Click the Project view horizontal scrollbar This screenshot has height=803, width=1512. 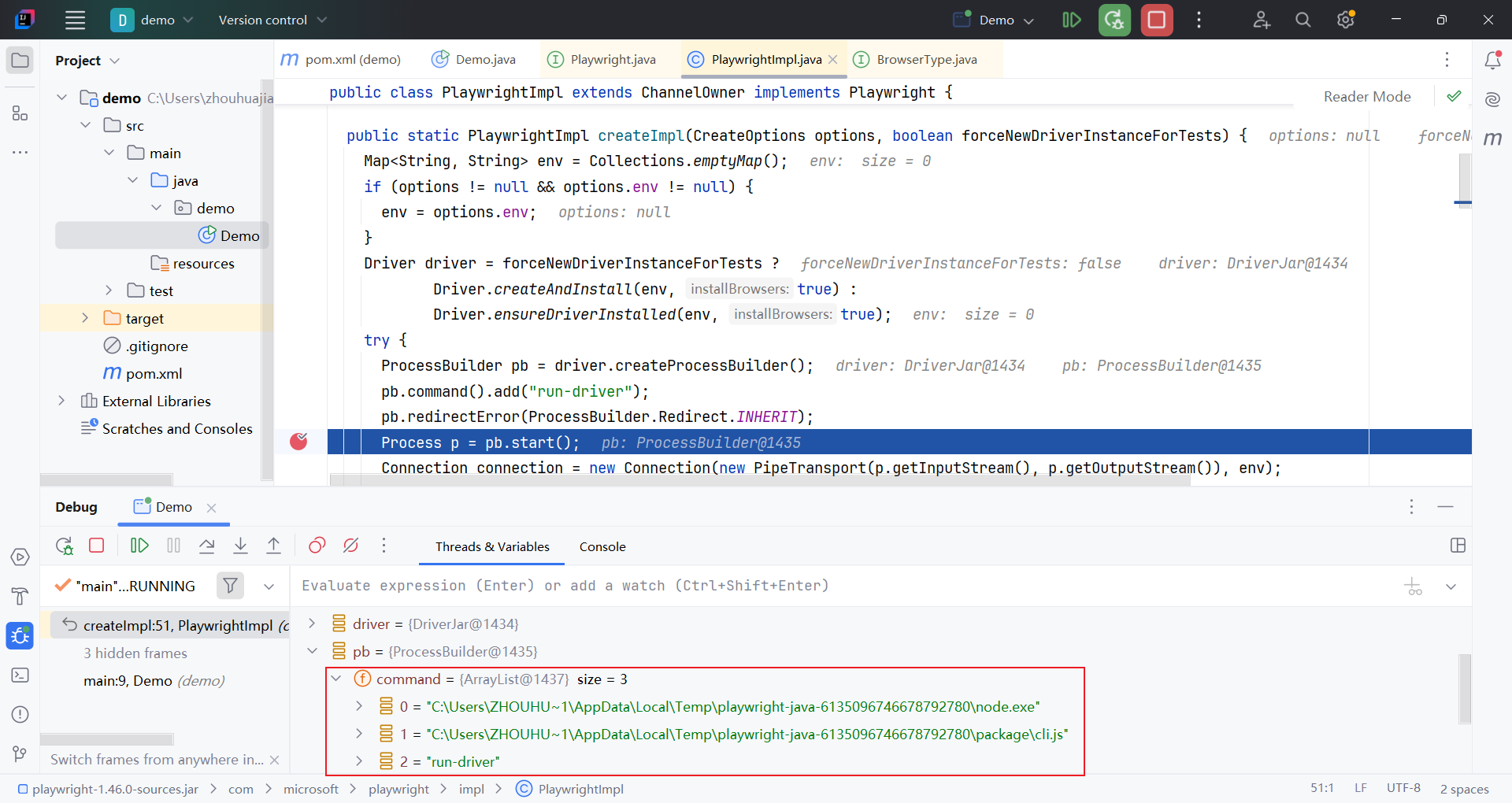[106, 479]
